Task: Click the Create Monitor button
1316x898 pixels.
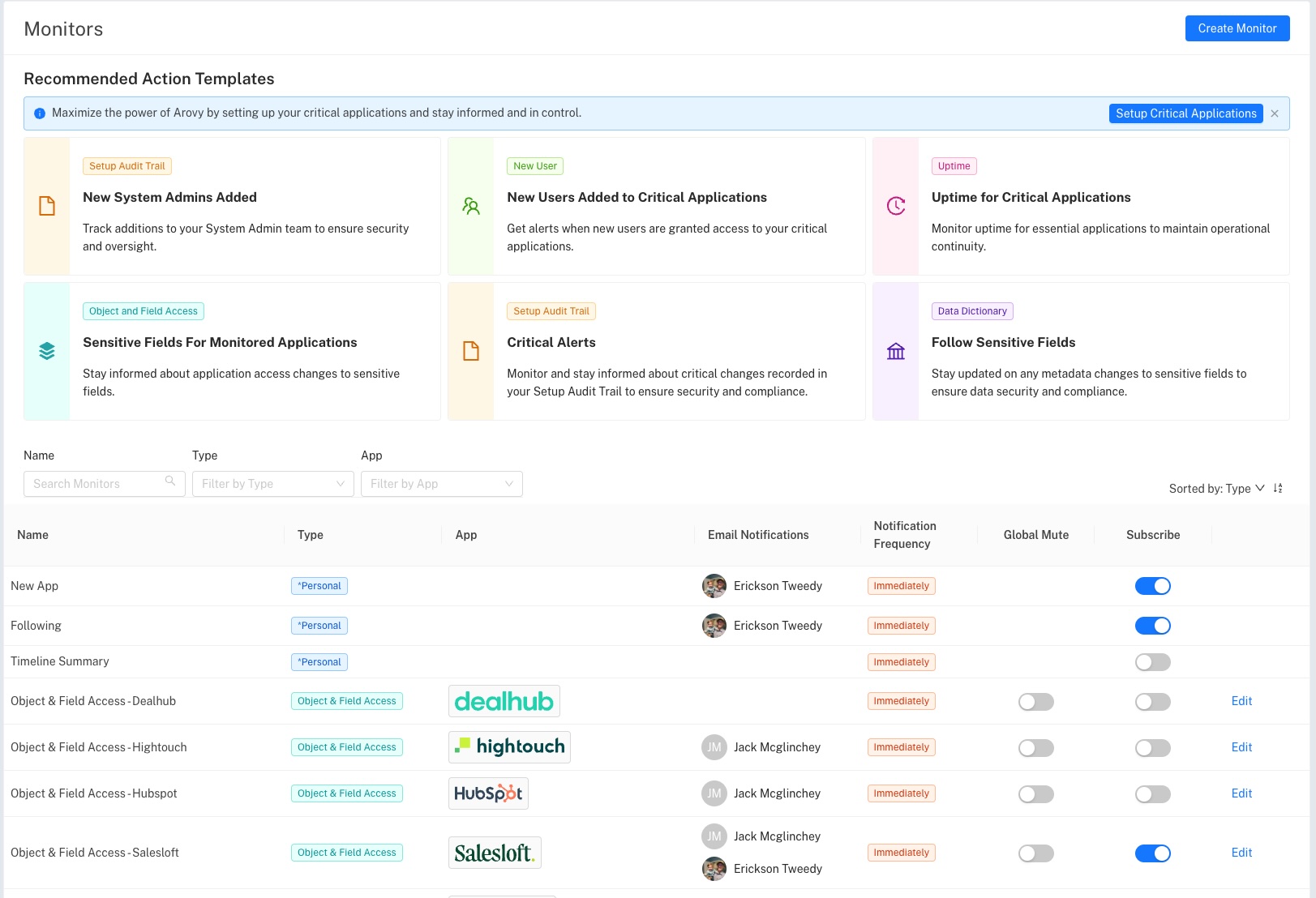Action: pos(1237,28)
